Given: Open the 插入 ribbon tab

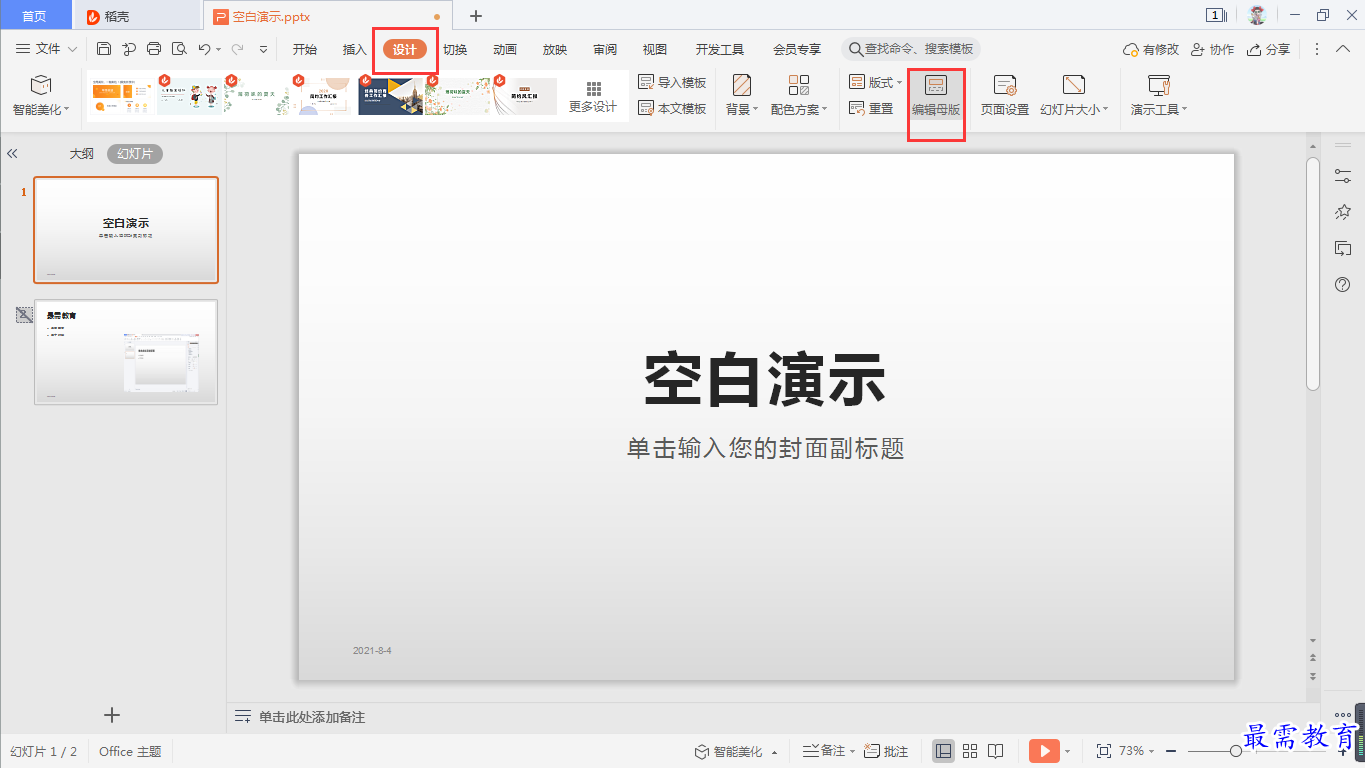Looking at the screenshot, I should [355, 49].
